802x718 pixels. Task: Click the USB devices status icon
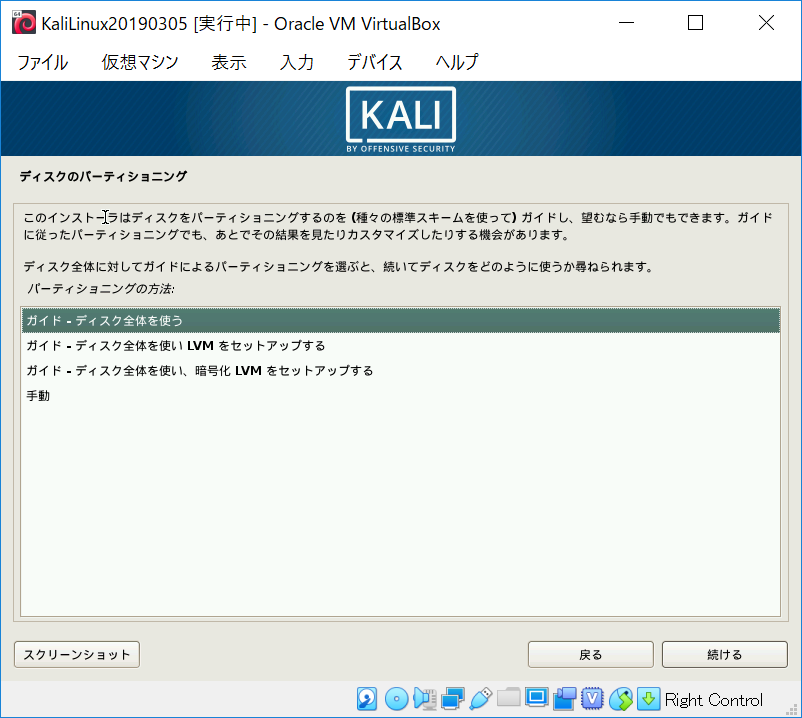[x=481, y=699]
